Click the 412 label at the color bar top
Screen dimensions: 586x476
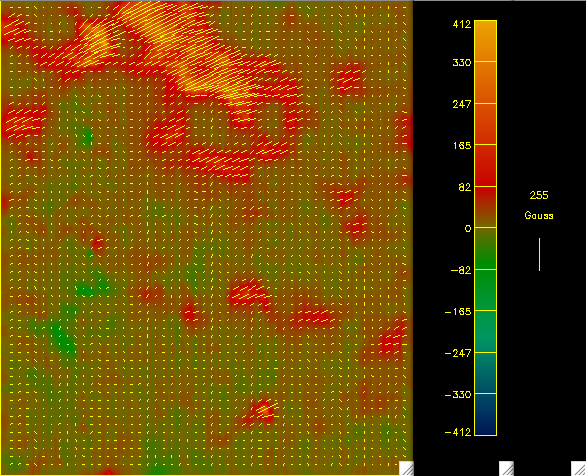click(x=462, y=25)
